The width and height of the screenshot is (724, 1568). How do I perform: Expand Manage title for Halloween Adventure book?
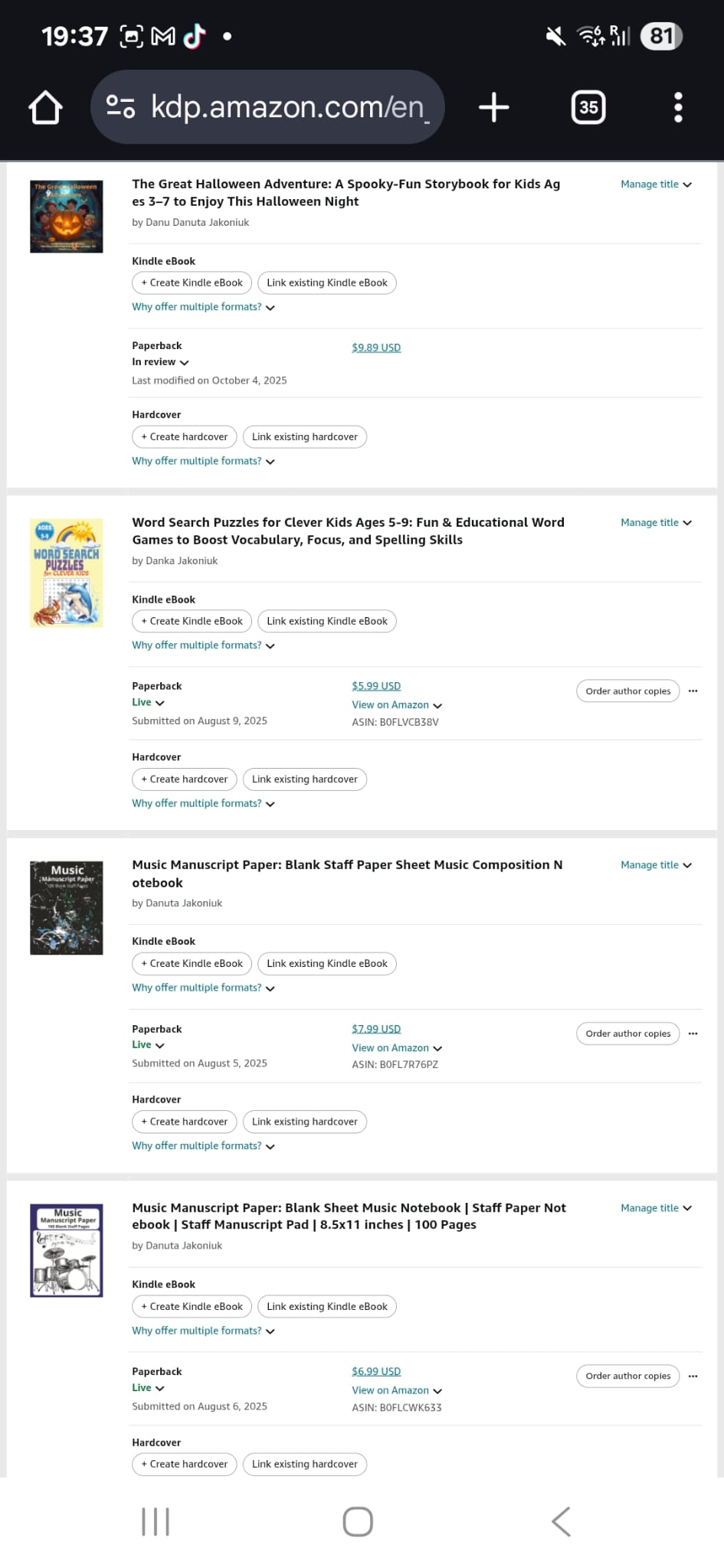(x=656, y=185)
